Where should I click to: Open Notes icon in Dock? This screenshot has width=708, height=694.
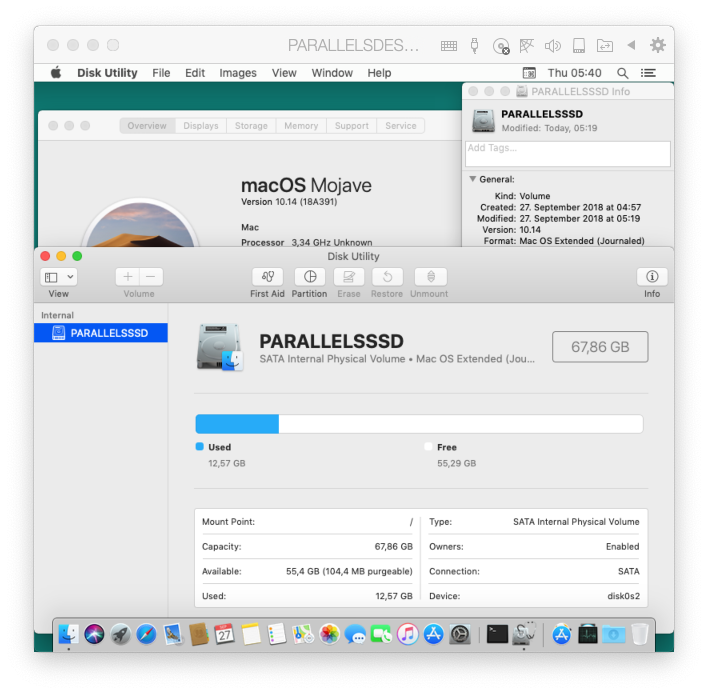pos(251,634)
